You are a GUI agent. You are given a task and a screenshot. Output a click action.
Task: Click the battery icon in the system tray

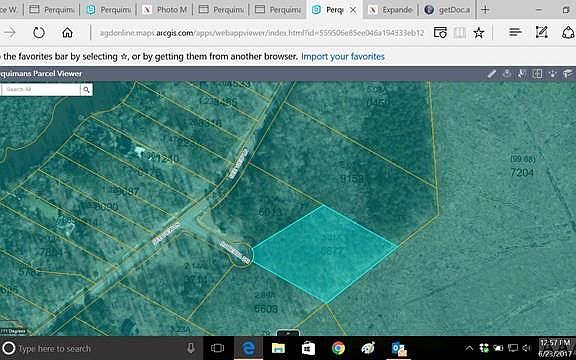pyautogui.click(x=498, y=348)
